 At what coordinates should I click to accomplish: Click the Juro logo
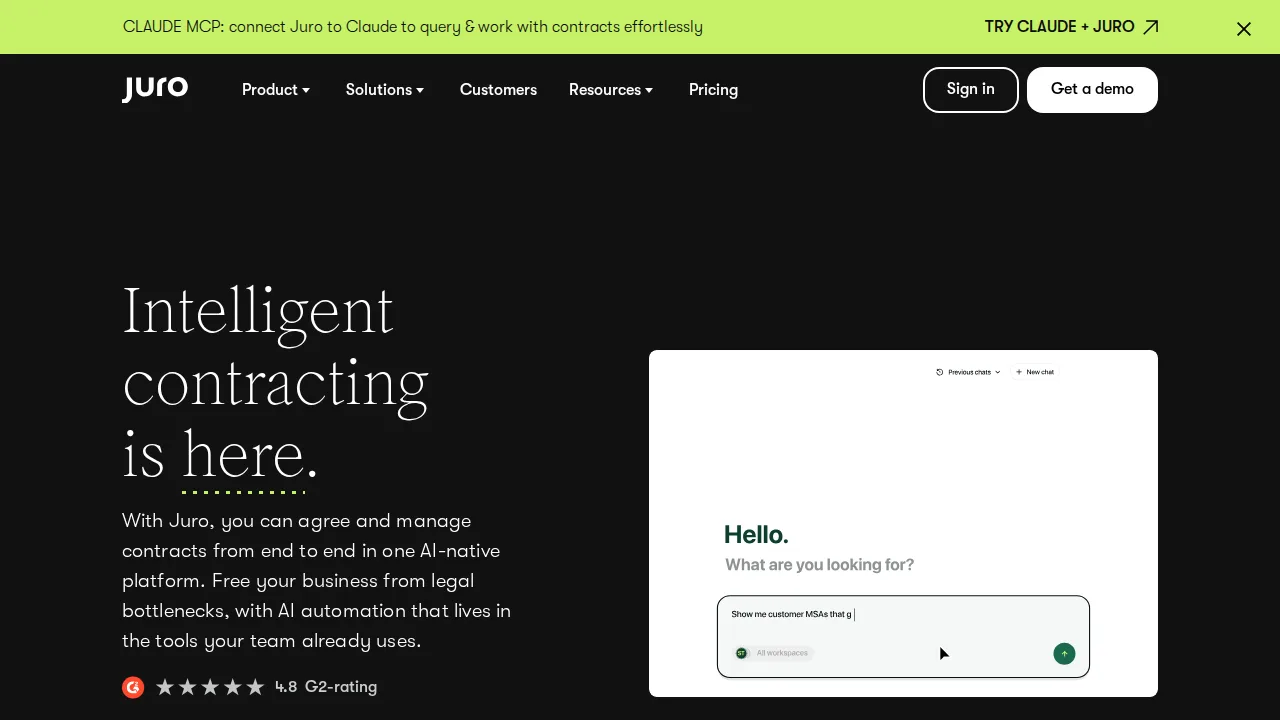[x=155, y=89]
